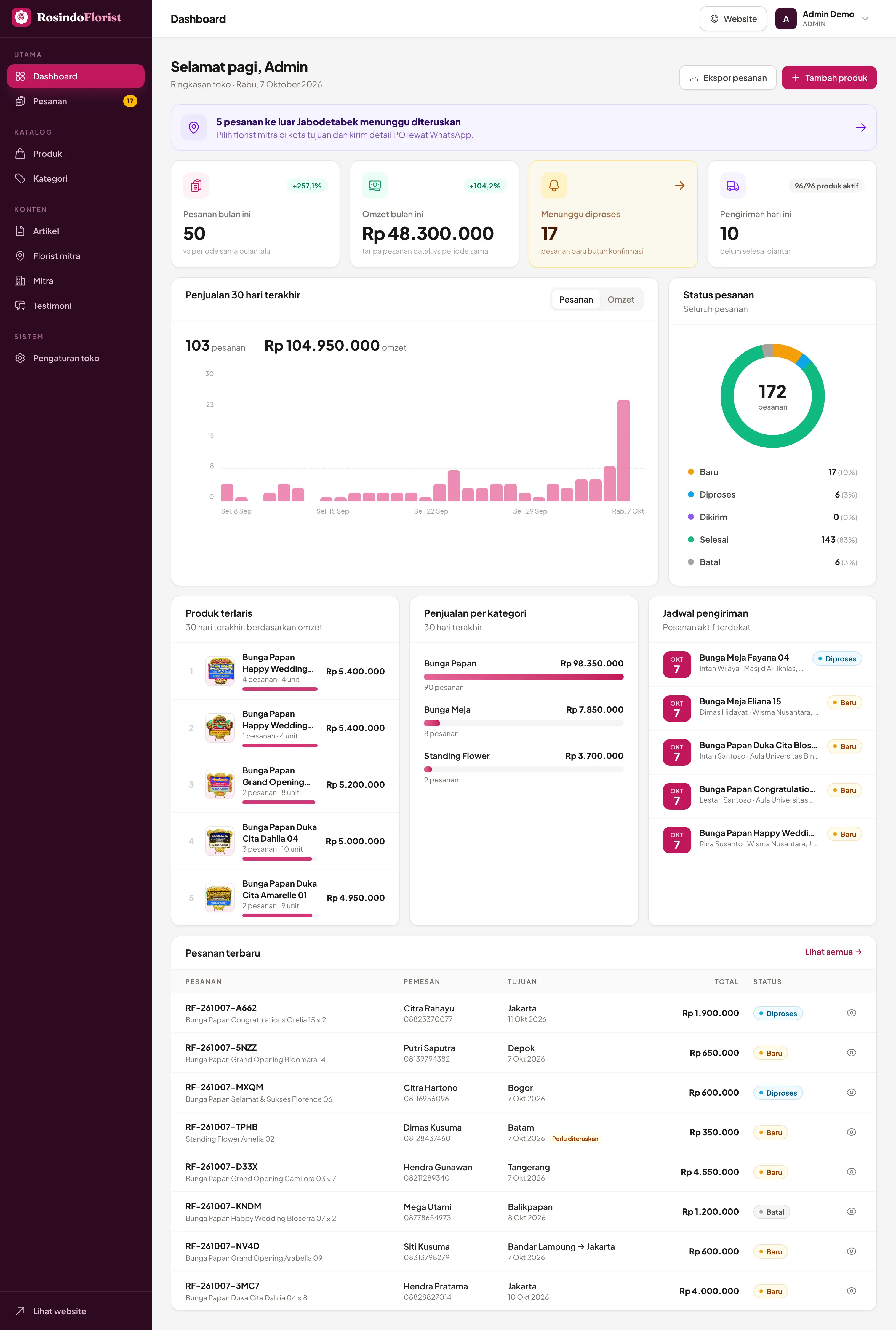Click the Website button in the header

[733, 19]
